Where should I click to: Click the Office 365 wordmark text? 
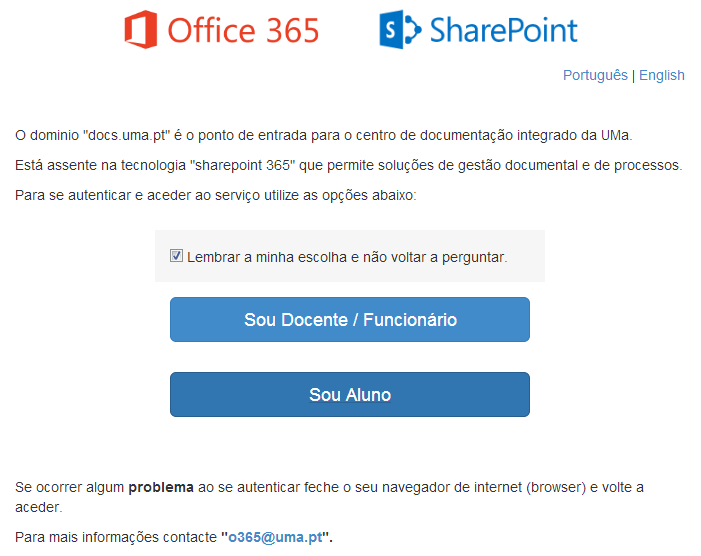[243, 30]
